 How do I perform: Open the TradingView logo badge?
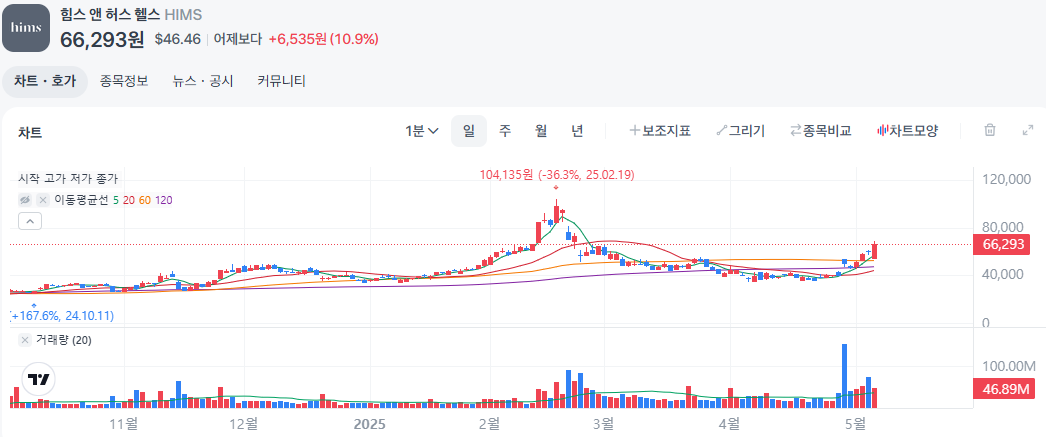click(39, 380)
